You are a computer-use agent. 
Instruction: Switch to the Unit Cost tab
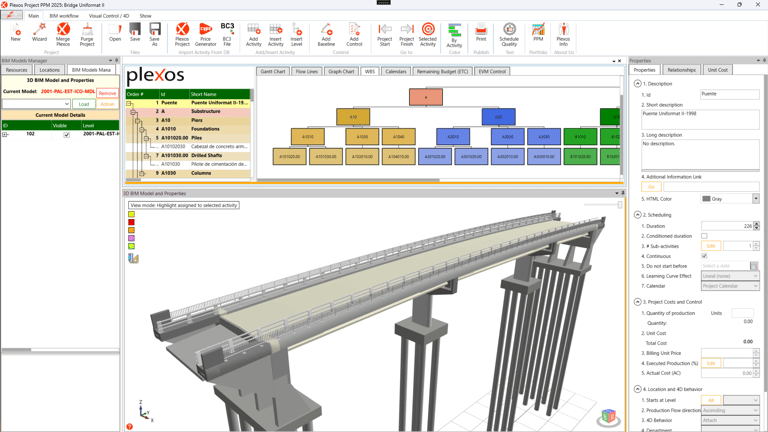pyautogui.click(x=718, y=70)
